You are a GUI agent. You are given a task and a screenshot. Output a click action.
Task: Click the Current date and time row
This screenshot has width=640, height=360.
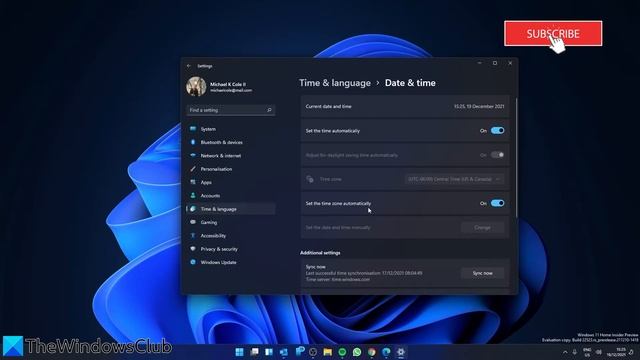tap(405, 107)
